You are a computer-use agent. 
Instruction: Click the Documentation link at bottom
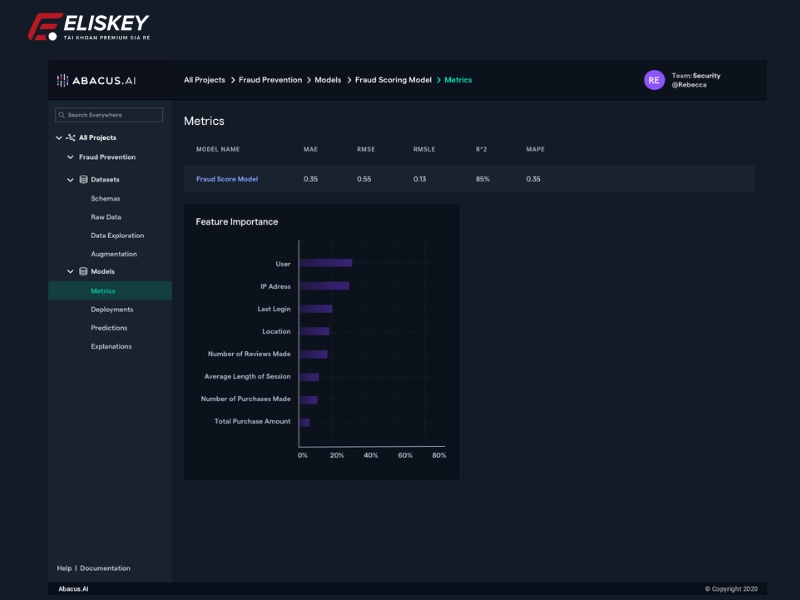105,568
